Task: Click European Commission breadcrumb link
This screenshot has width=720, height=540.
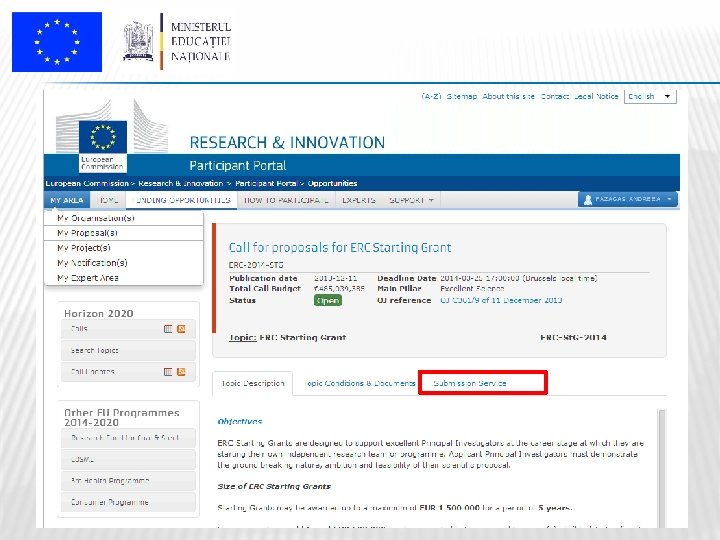Action: 87,183
